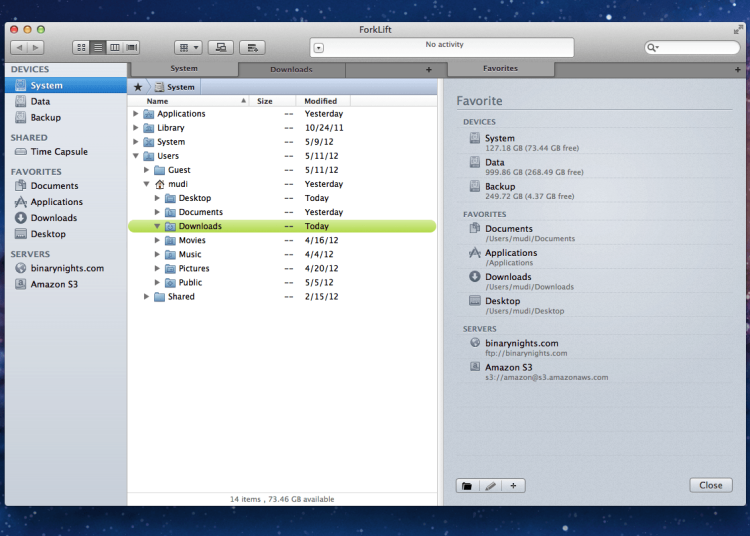Open the pane layout dropdown in toolbar
Viewport: 750px width, 536px height.
click(188, 47)
